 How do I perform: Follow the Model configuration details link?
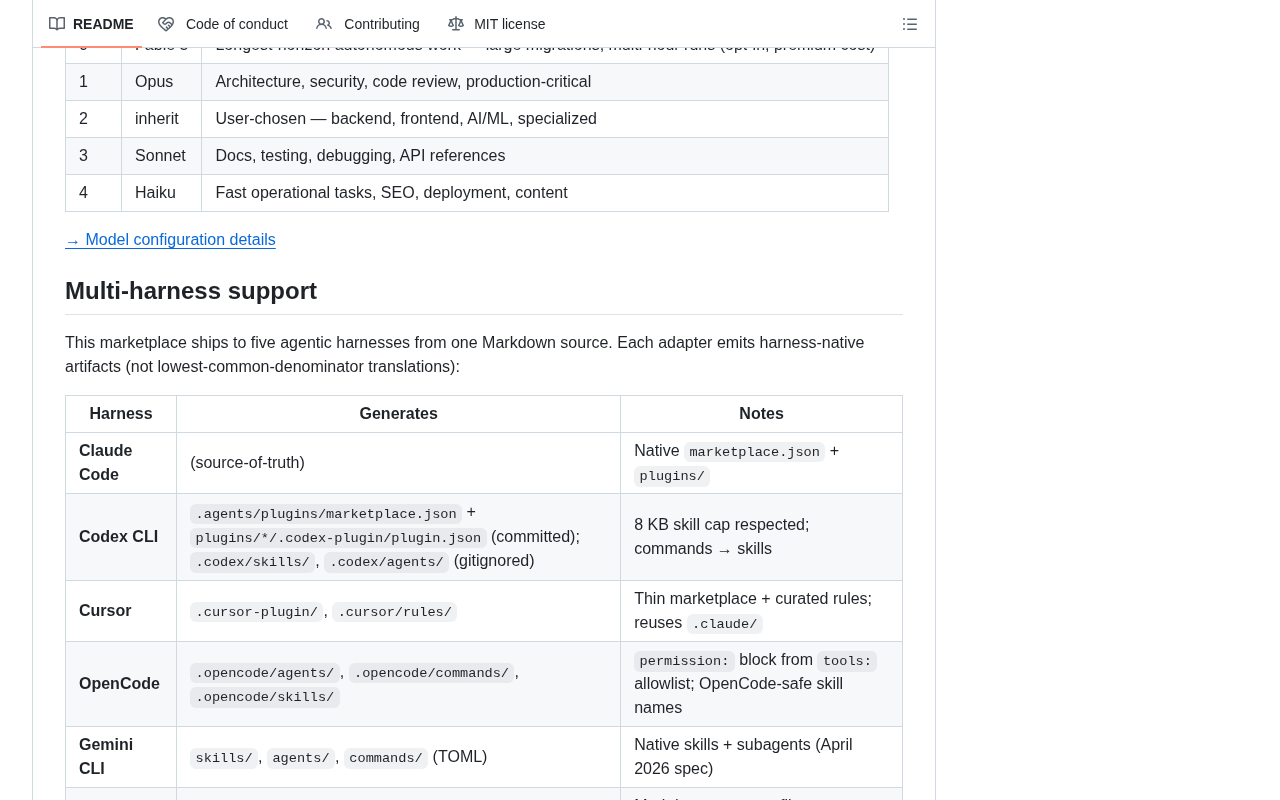[x=170, y=240]
